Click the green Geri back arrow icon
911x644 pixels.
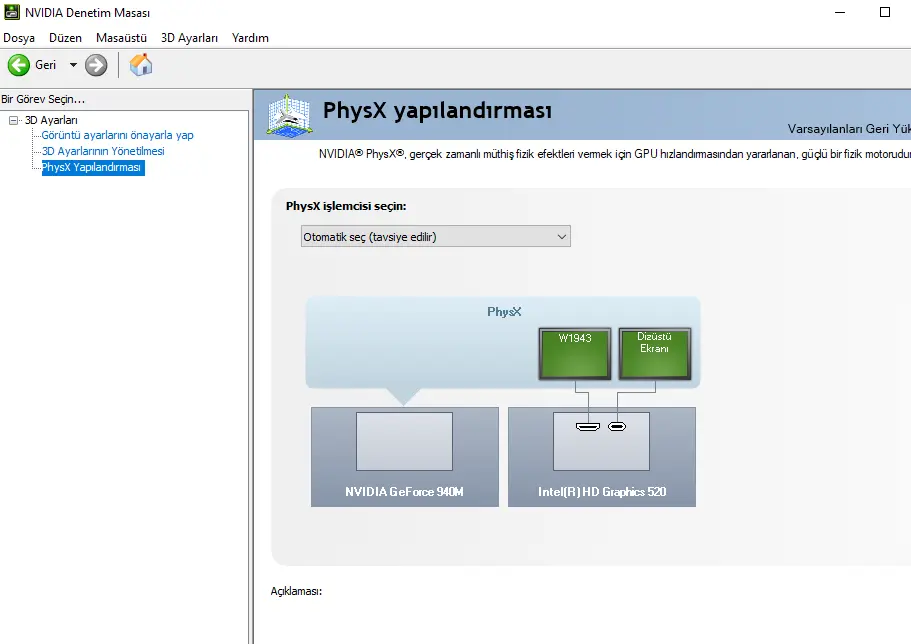pyautogui.click(x=19, y=65)
